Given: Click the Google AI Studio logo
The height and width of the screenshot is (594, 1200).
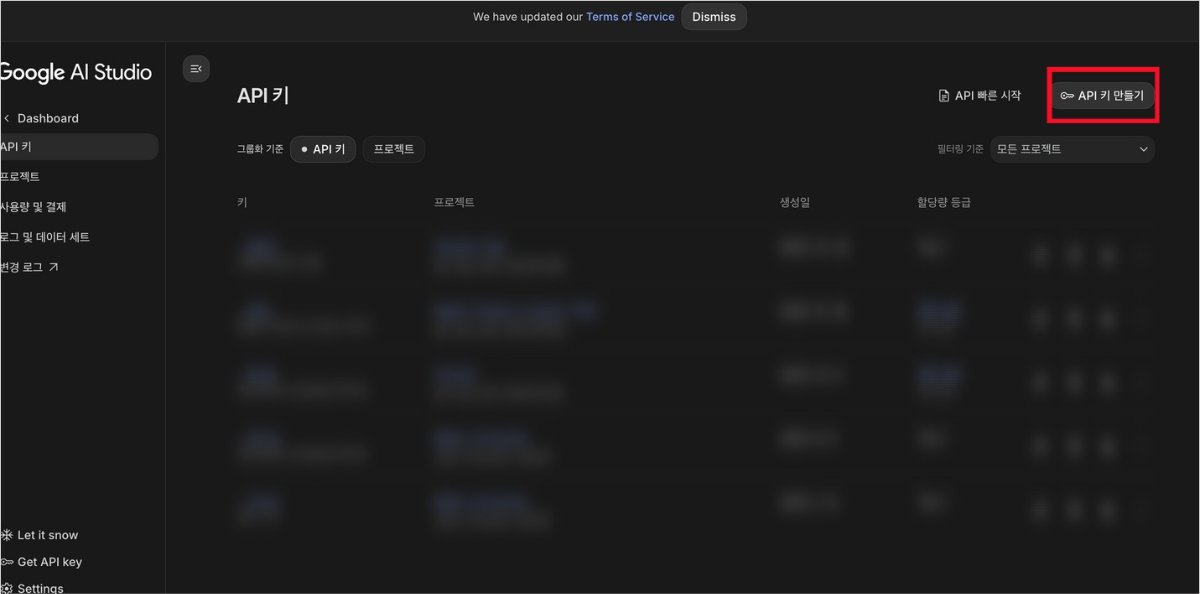Looking at the screenshot, I should (76, 72).
